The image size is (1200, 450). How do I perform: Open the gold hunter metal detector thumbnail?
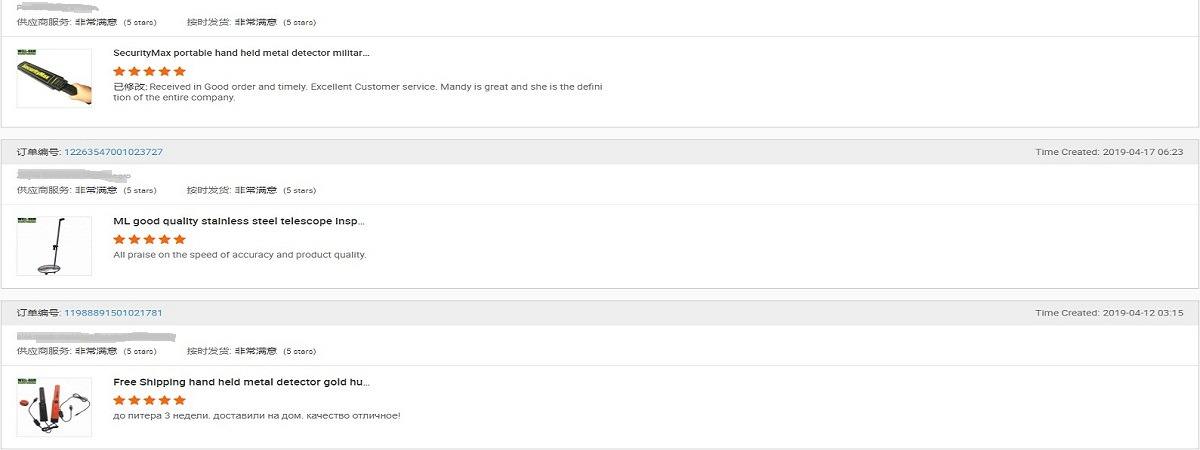coord(54,406)
